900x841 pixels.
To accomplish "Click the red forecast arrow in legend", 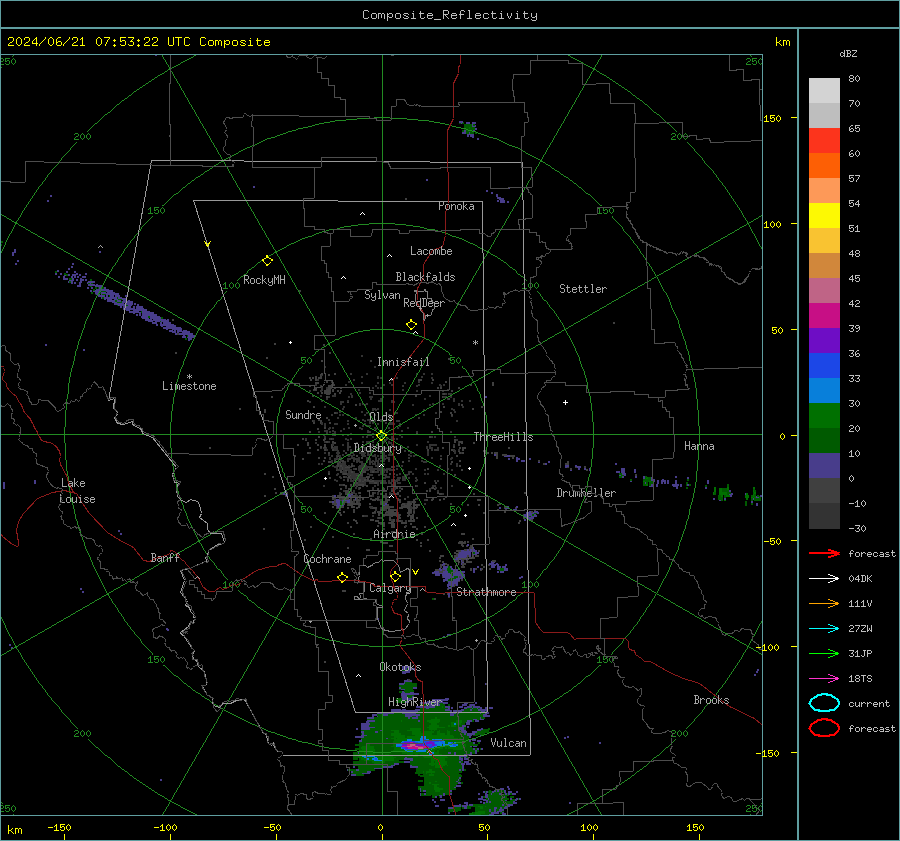I will point(824,553).
